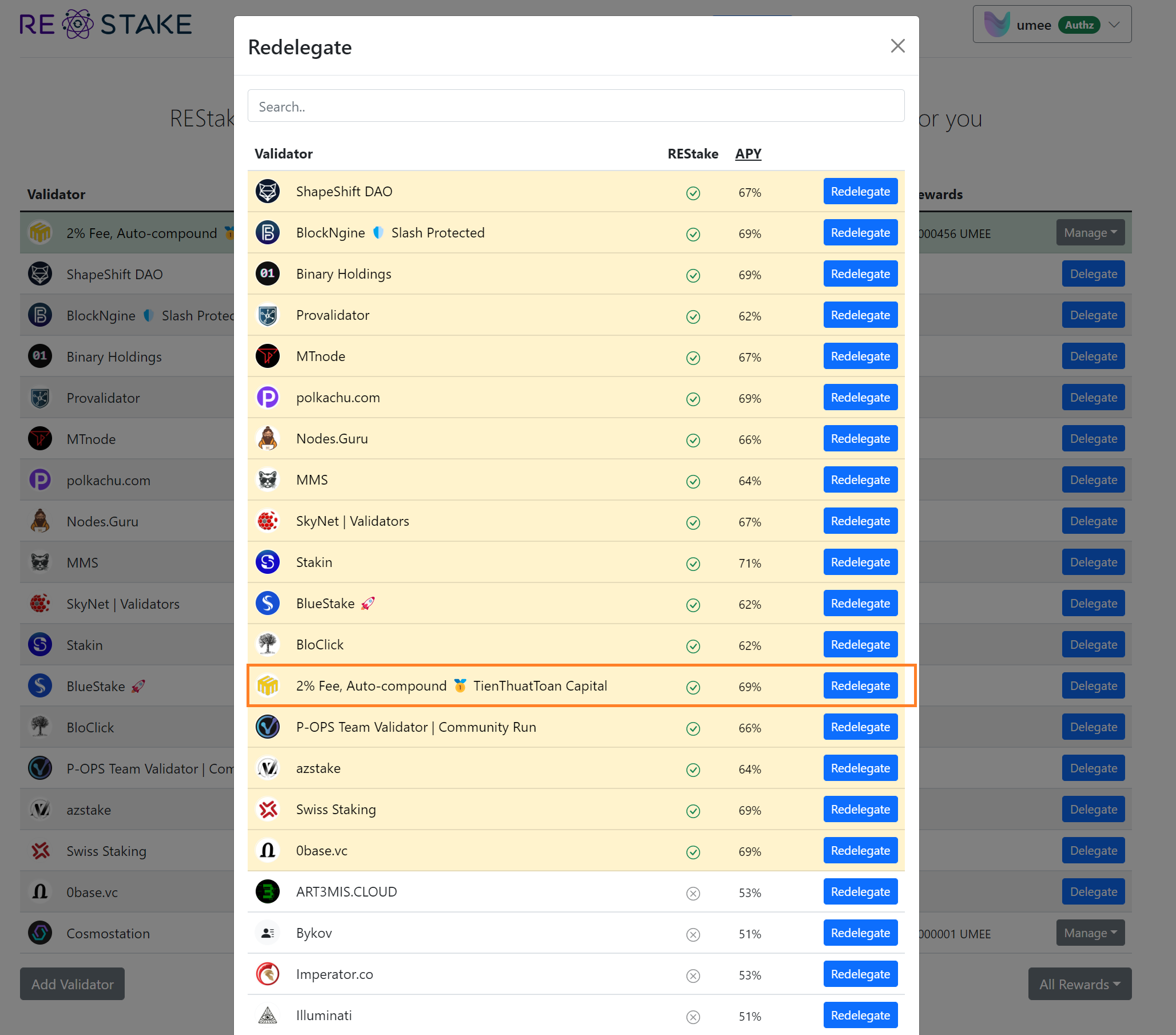Click the Illuminati pyramid logo
1176x1035 pixels.
pos(268,1016)
